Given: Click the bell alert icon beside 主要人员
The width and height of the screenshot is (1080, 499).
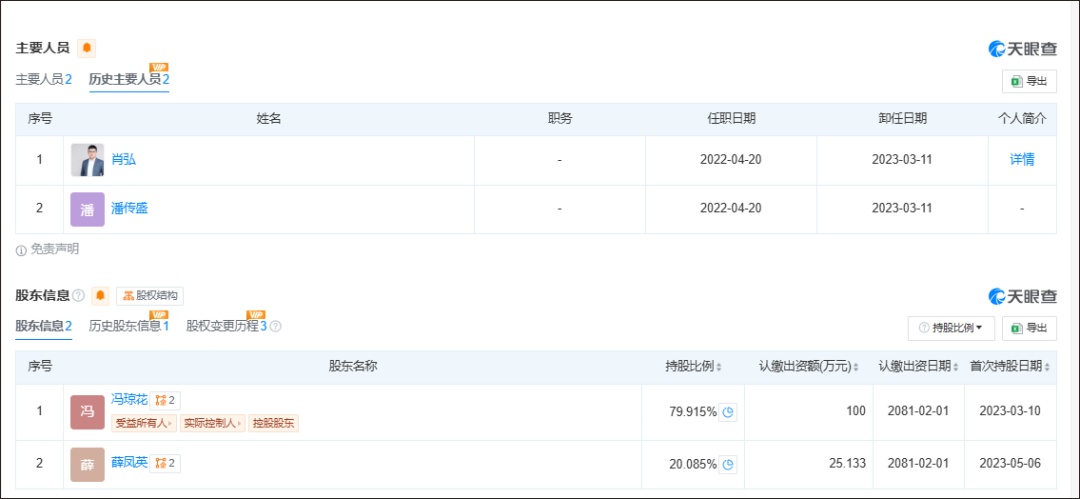Looking at the screenshot, I should pyautogui.click(x=87, y=48).
